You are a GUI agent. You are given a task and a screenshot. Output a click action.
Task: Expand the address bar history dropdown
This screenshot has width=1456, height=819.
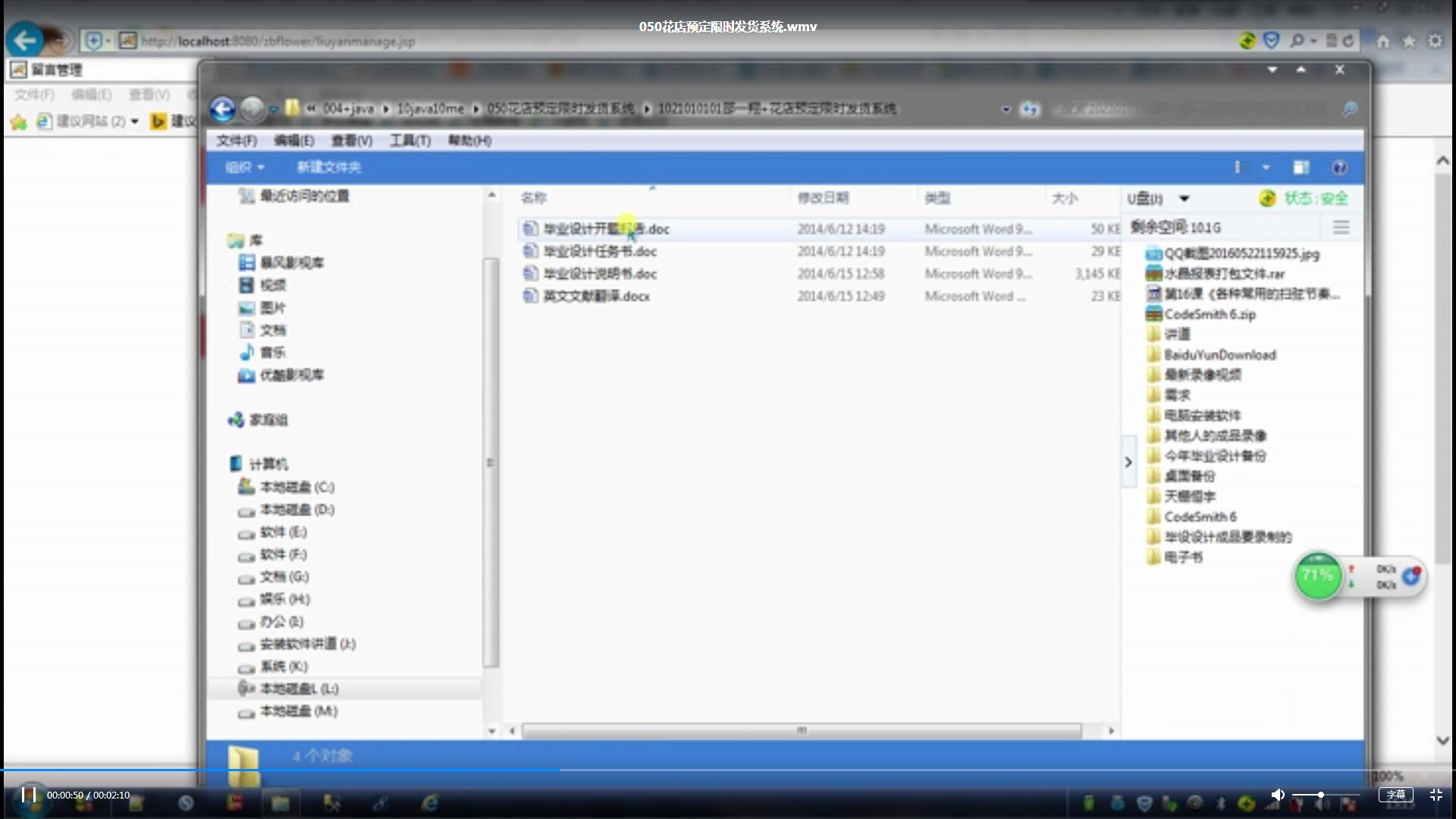[1006, 109]
